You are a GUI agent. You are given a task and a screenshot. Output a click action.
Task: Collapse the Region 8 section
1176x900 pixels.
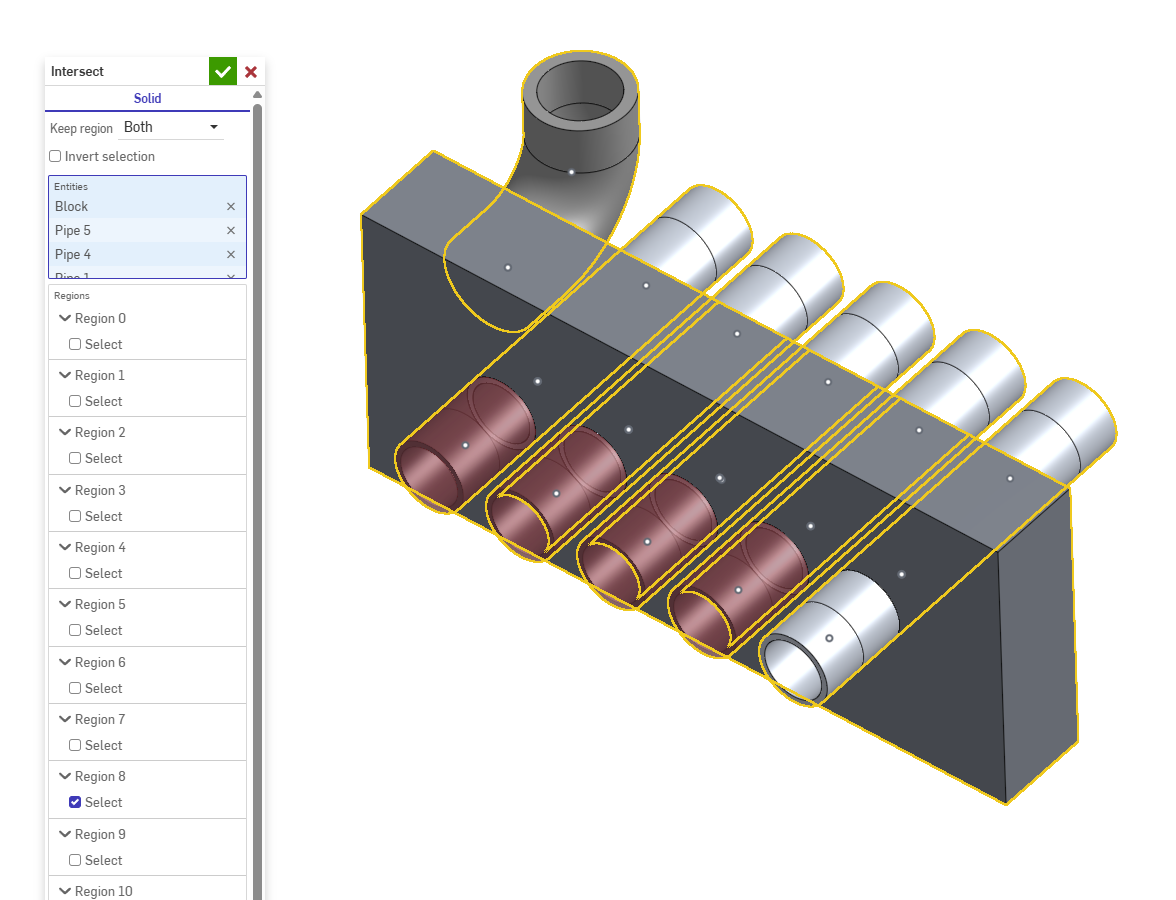point(65,776)
